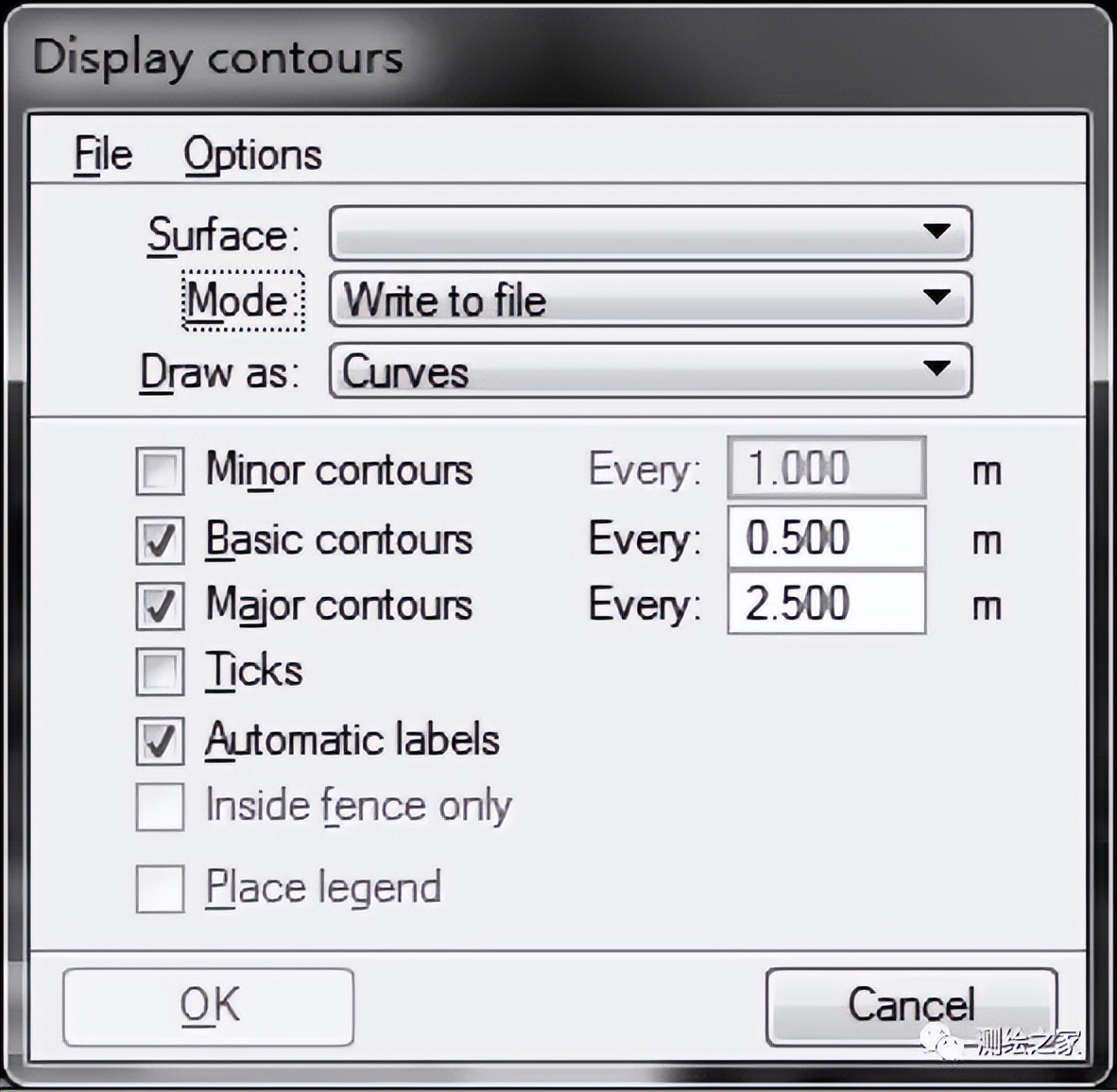
Task: Click the Mode label
Action: click(242, 301)
